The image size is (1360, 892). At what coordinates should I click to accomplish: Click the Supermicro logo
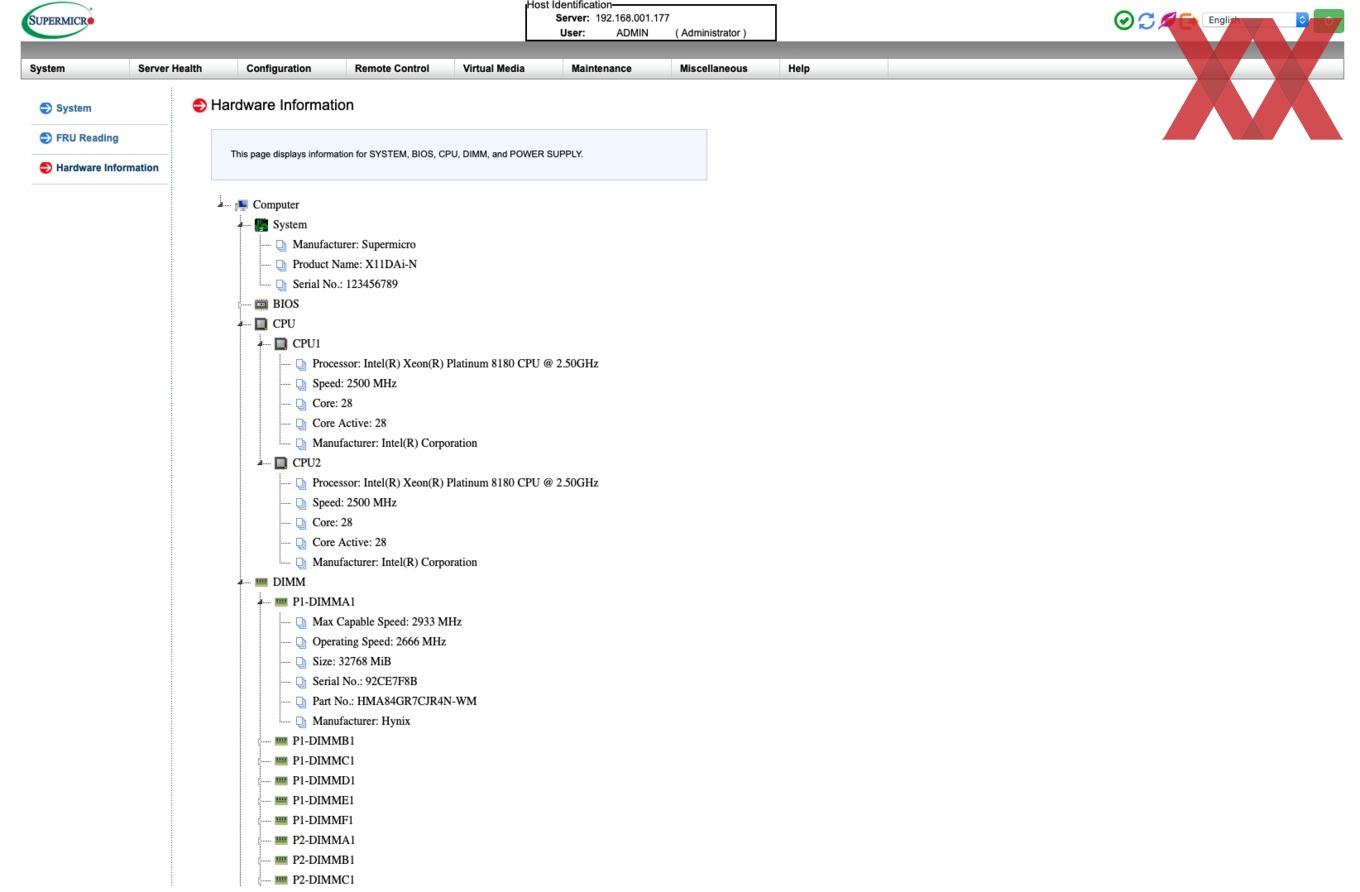click(x=59, y=20)
